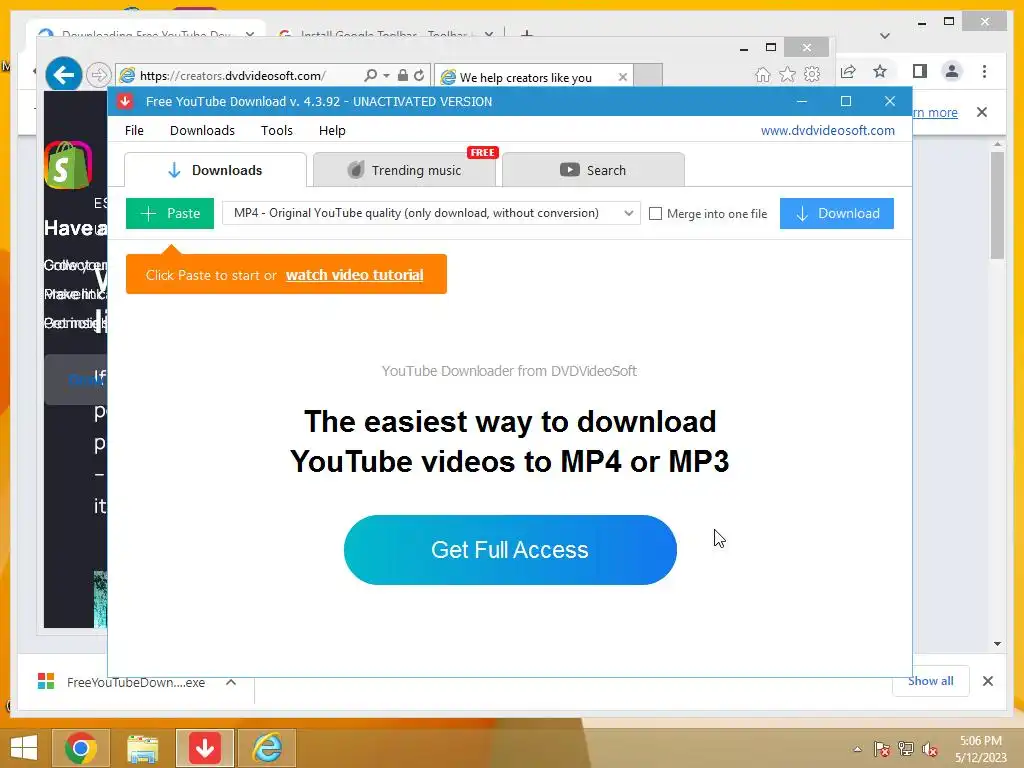Click the Internet Explorer address bar URL
This screenshot has height=768, width=1024.
coord(233,76)
